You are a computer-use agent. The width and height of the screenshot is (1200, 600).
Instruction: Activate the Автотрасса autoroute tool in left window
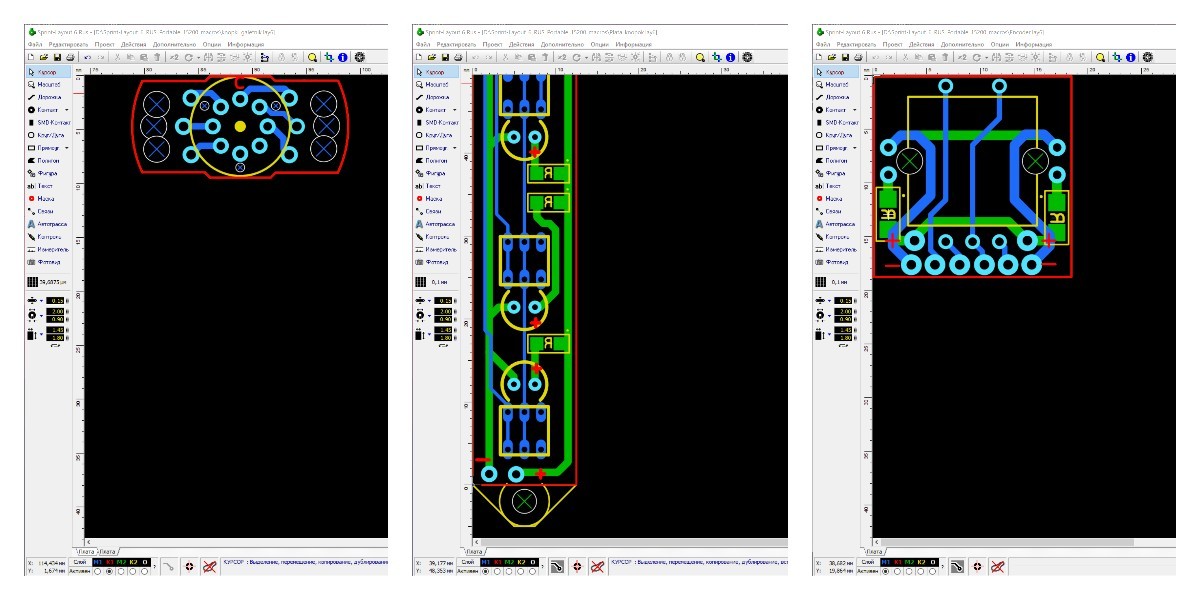click(x=47, y=224)
